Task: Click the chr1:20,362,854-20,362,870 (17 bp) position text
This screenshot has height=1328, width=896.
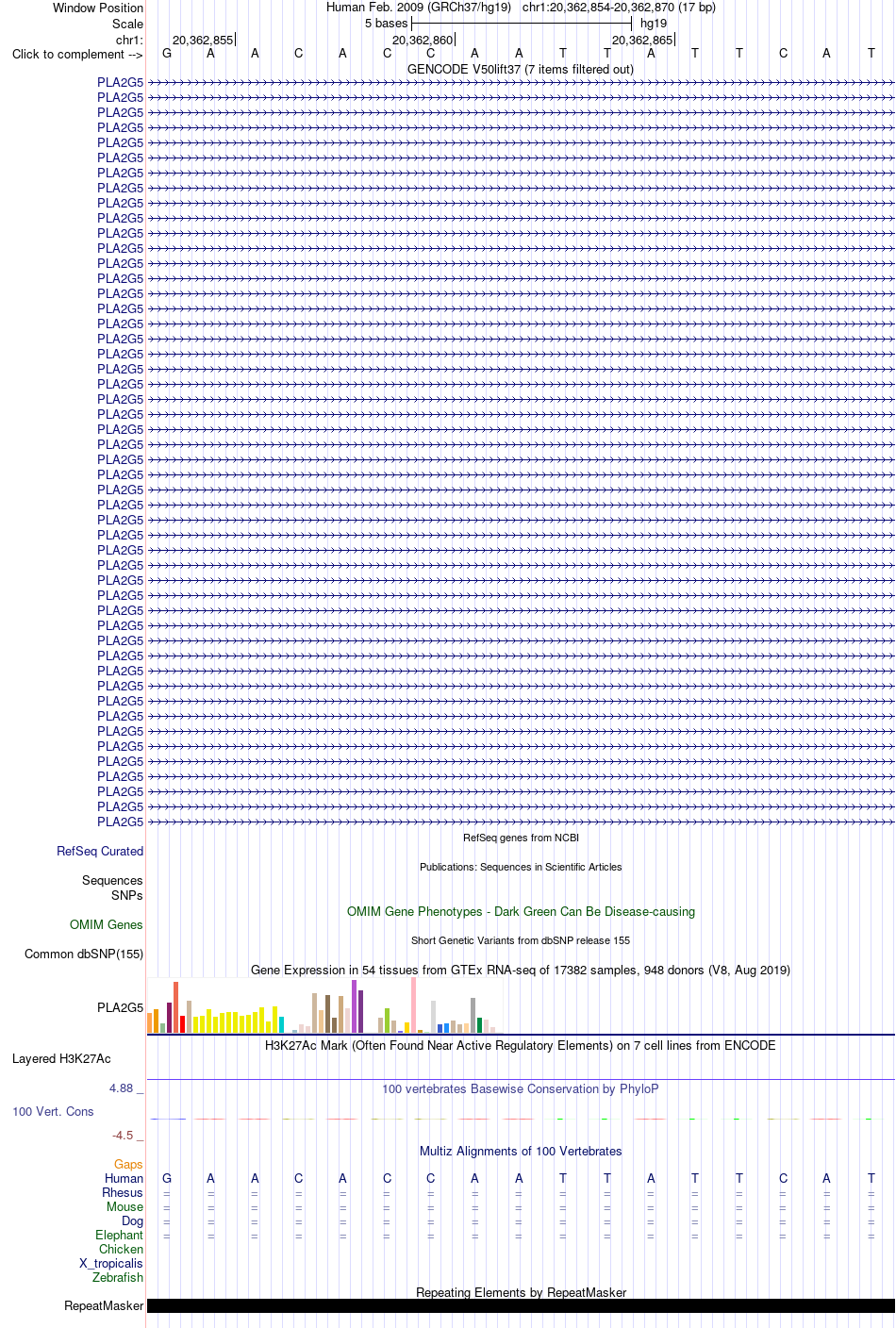Action: pos(619,7)
